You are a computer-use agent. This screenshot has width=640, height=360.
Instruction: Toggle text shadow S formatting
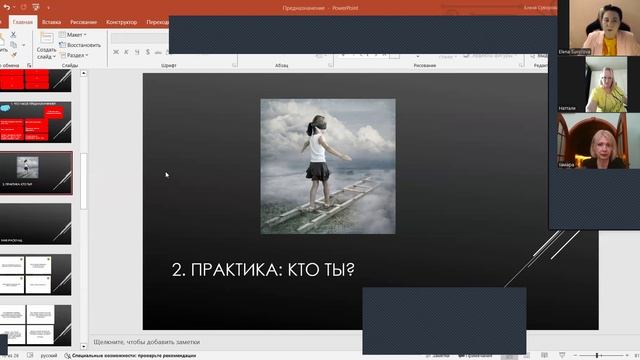pyautogui.click(x=148, y=52)
